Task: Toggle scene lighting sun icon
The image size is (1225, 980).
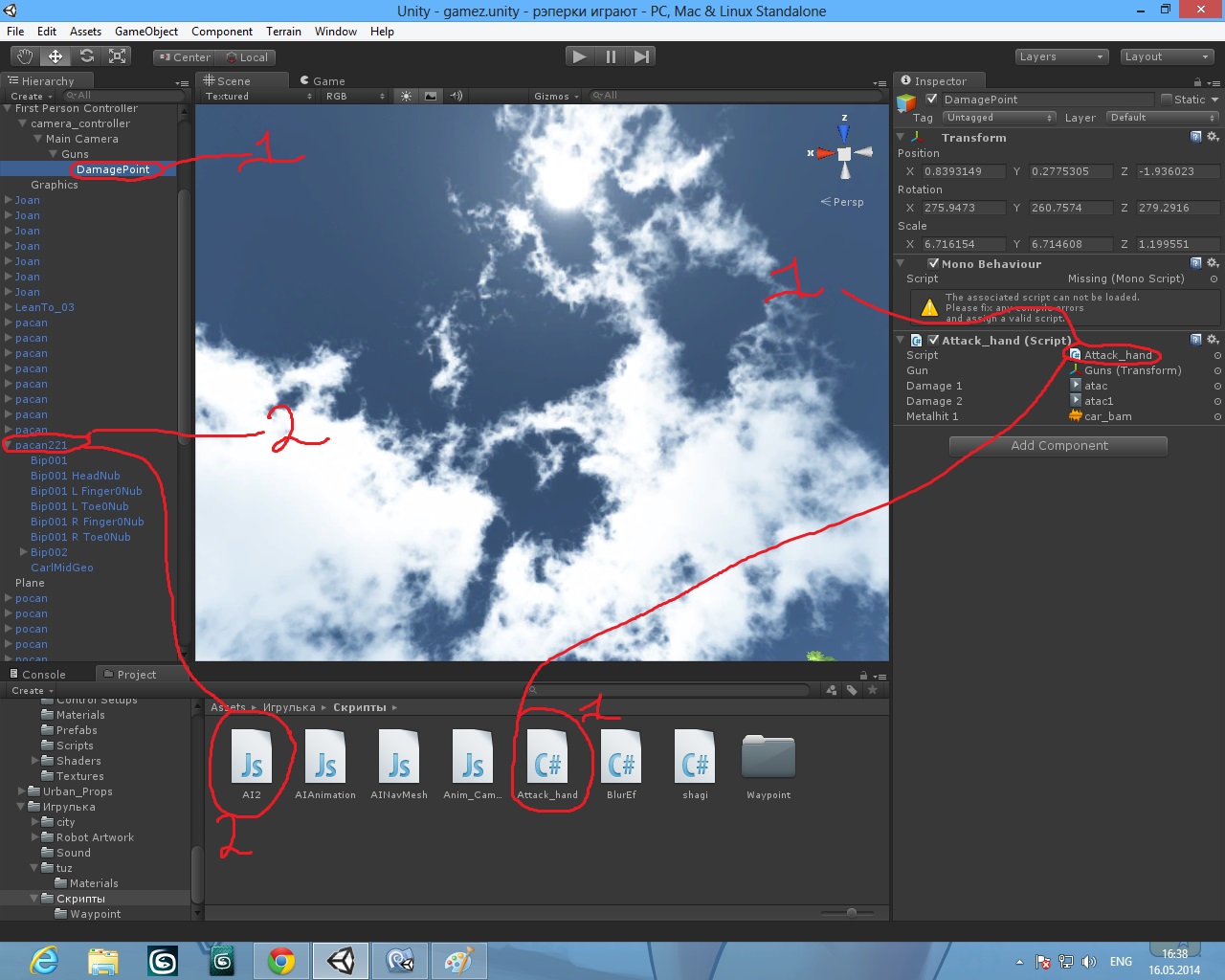Action: tap(407, 96)
